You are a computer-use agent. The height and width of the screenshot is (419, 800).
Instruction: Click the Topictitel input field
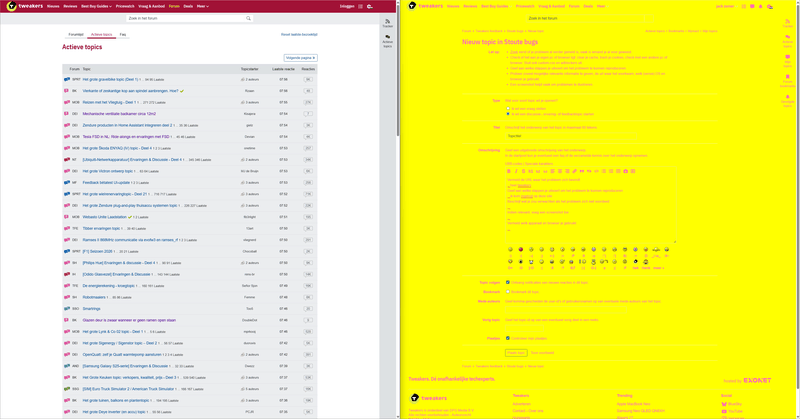(x=571, y=136)
